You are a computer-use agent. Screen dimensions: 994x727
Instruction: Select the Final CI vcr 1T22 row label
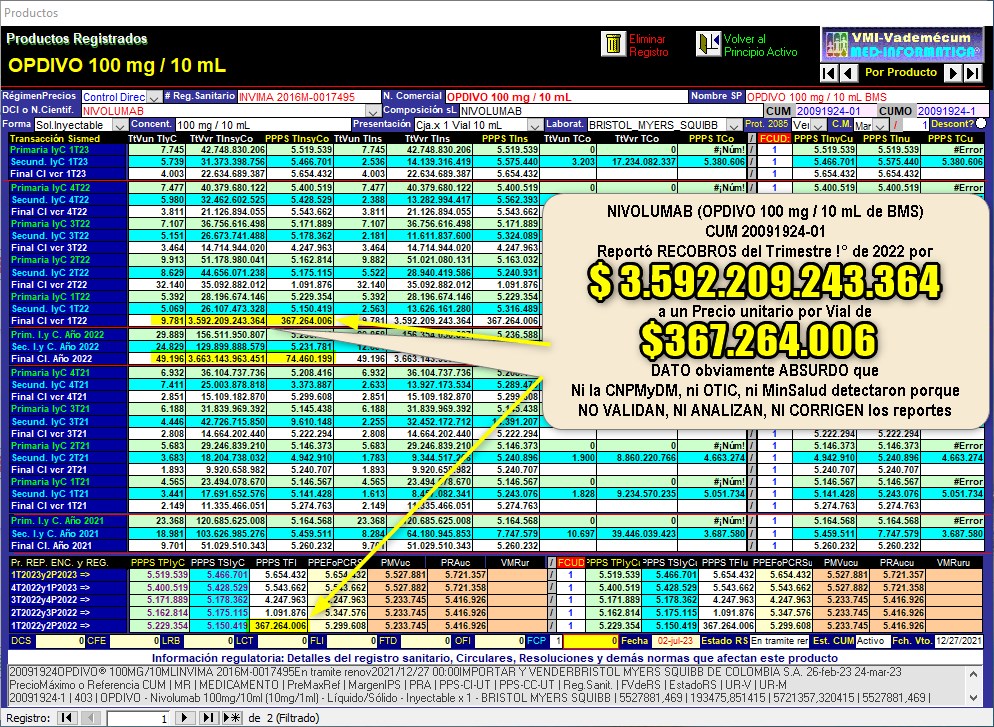[68, 321]
